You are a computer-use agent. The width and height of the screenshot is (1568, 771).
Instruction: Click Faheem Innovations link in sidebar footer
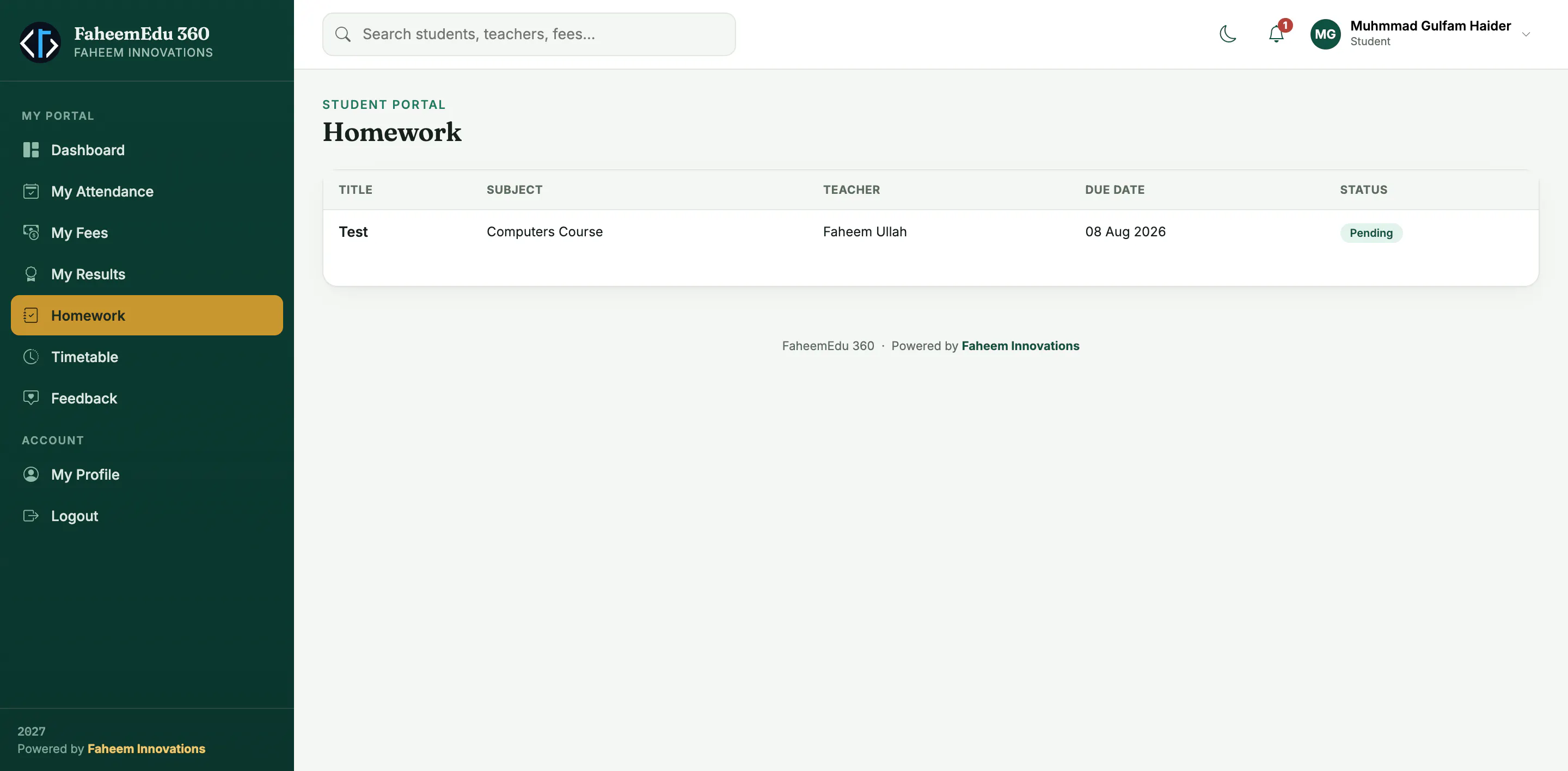click(x=146, y=749)
